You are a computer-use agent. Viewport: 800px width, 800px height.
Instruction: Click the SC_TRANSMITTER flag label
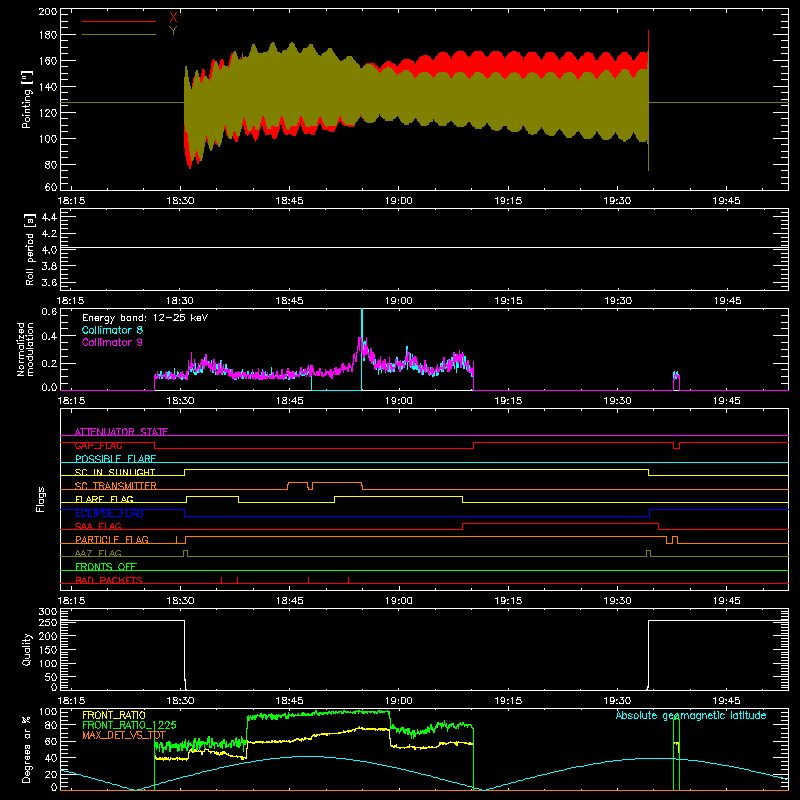point(116,486)
